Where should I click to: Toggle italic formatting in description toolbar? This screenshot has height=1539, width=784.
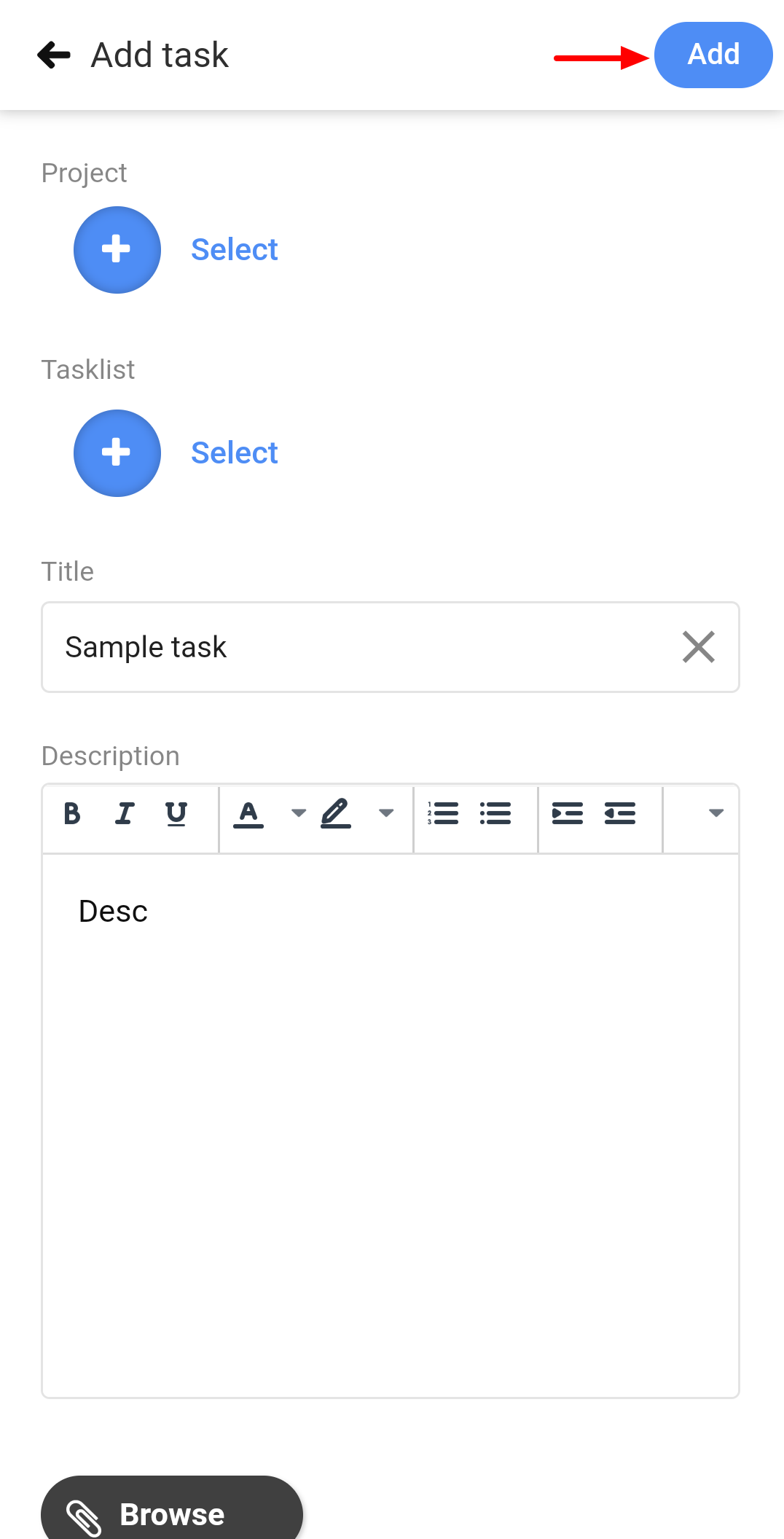pyautogui.click(x=125, y=813)
